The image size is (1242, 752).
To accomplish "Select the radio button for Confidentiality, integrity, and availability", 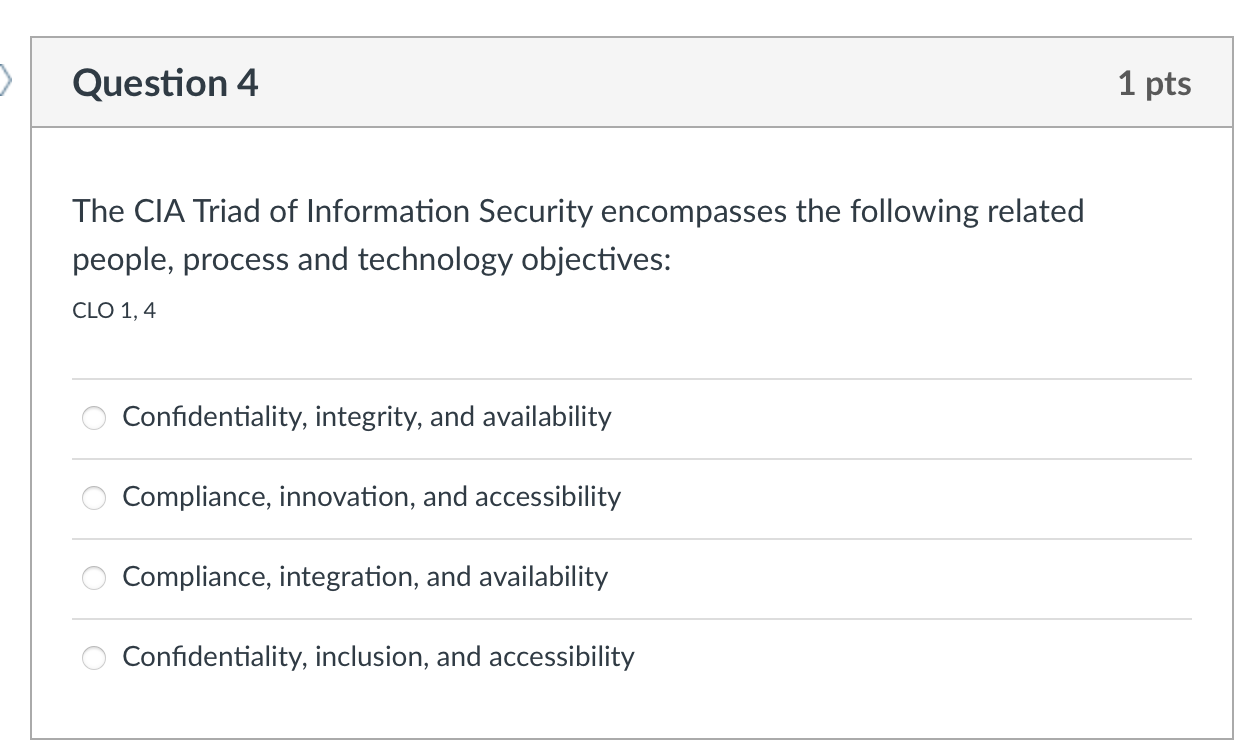I will point(94,418).
